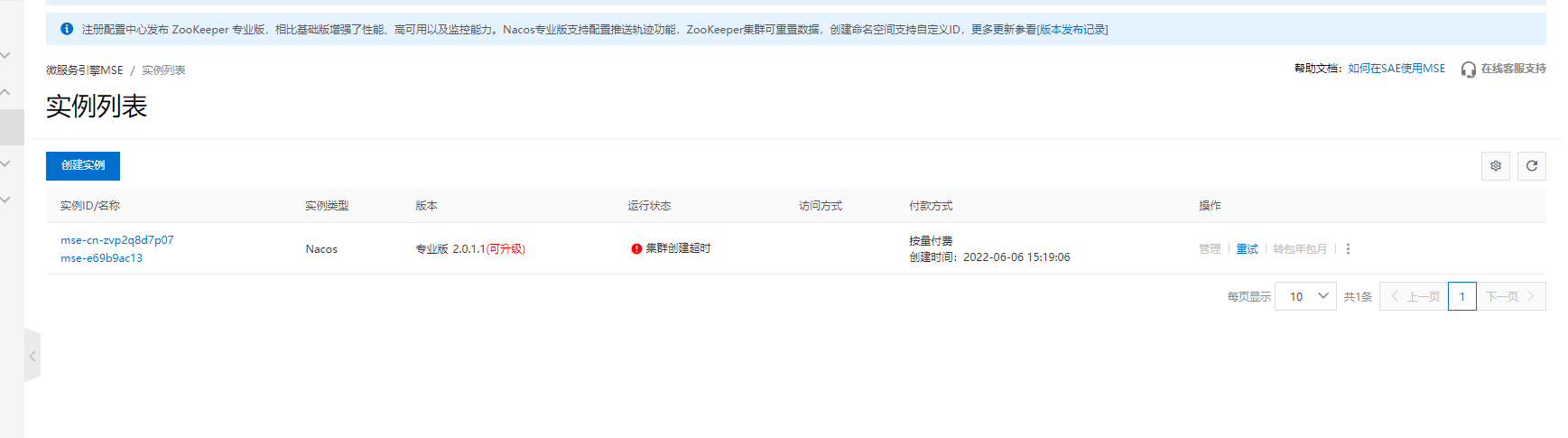Click the 版本 column header
This screenshot has width=1568, height=438.
pos(426,206)
